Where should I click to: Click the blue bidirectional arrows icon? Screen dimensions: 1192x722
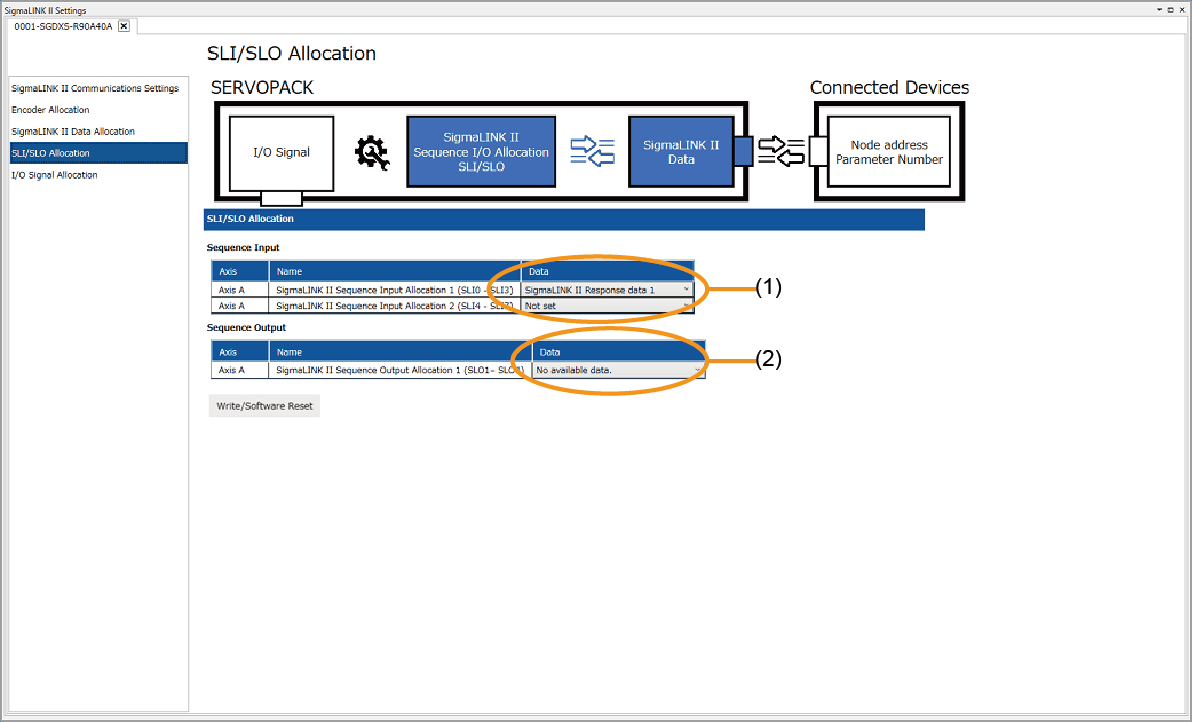pos(592,152)
